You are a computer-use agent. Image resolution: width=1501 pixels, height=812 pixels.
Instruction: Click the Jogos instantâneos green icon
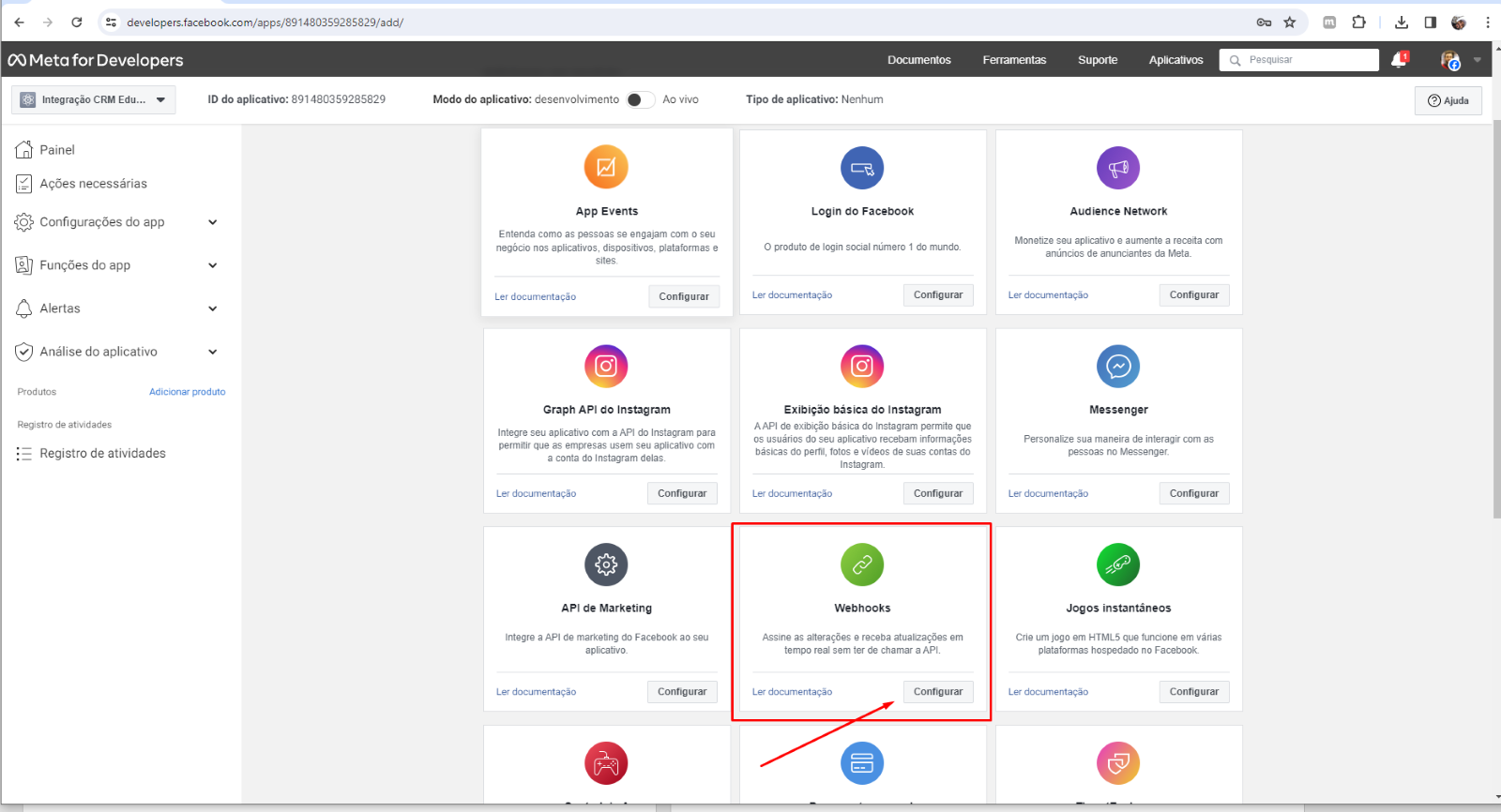tap(1118, 565)
